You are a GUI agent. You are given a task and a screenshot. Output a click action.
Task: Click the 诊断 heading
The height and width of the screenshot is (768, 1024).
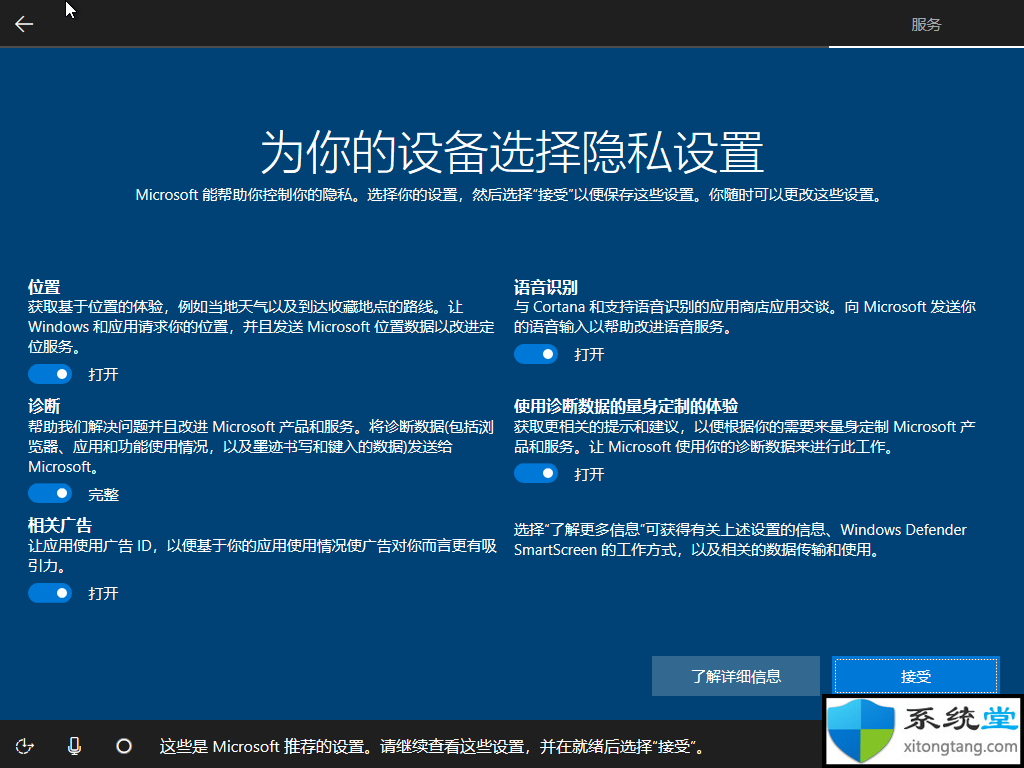(x=44, y=406)
